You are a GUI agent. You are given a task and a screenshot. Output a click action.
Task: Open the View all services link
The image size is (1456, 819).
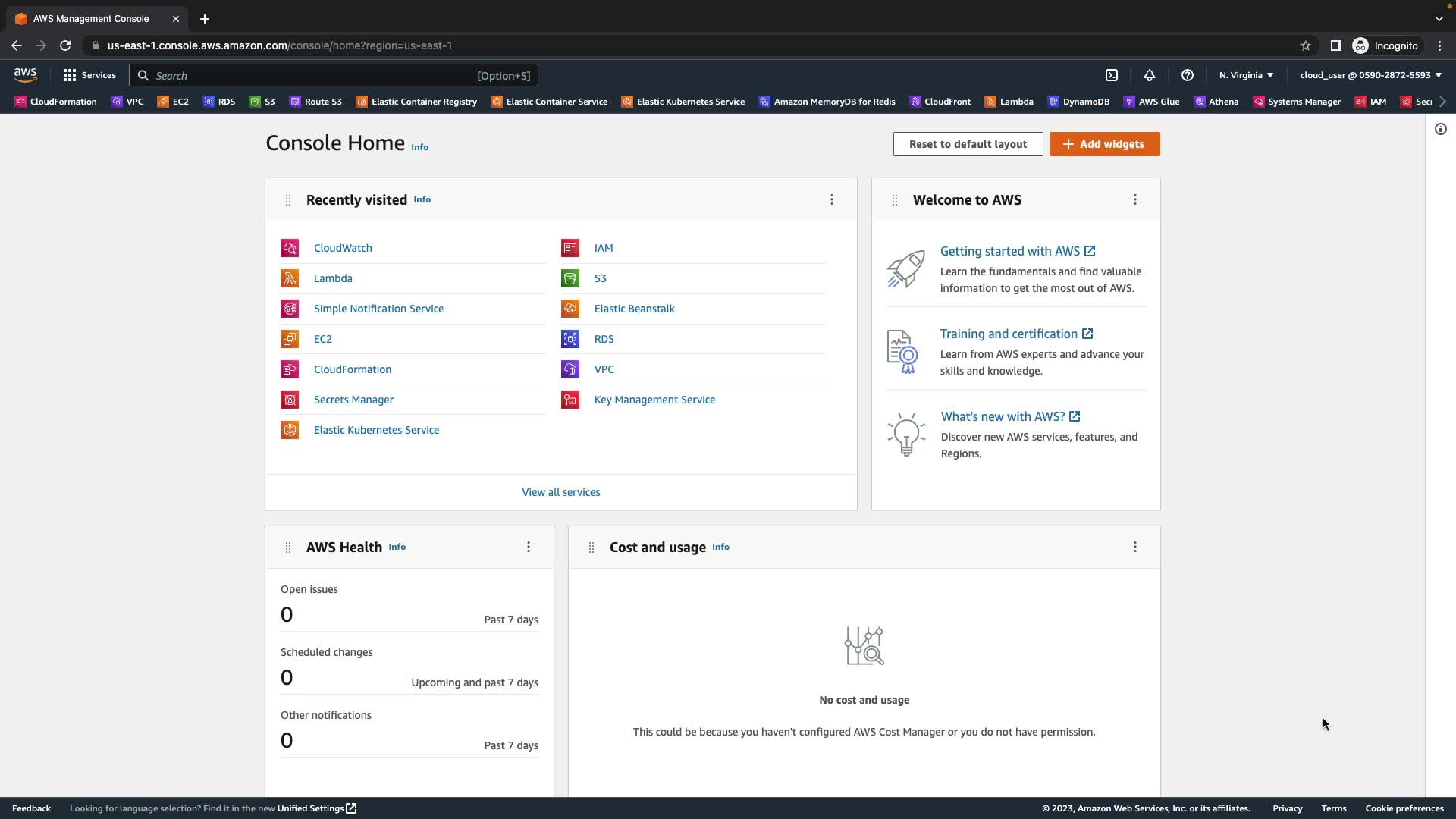tap(560, 492)
